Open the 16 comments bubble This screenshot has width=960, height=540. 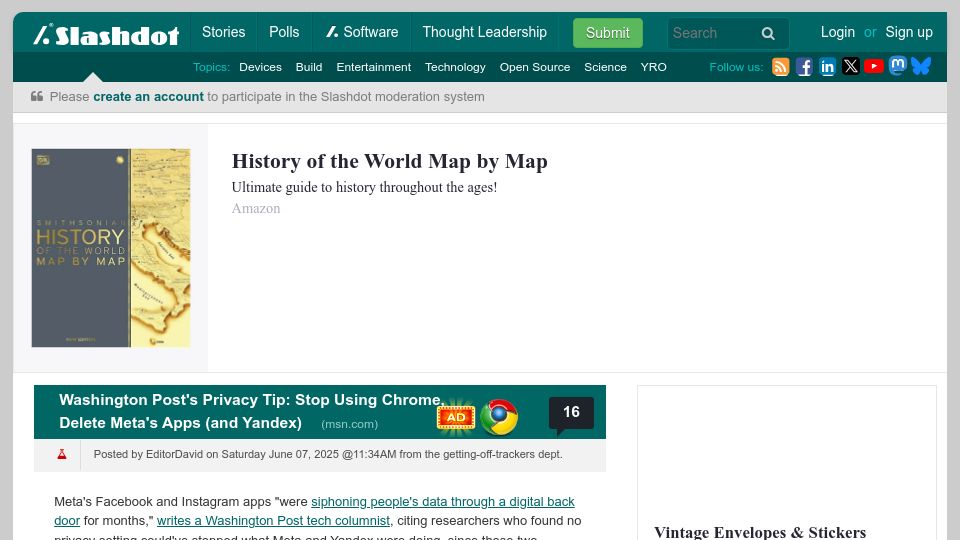pos(571,413)
